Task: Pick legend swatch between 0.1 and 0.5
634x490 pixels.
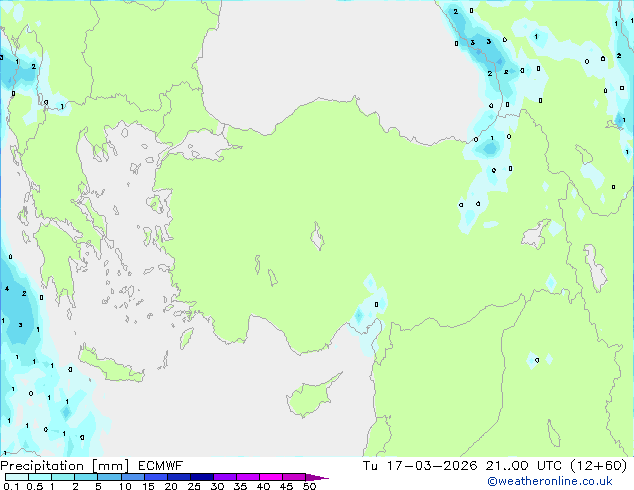Action: pos(17,477)
